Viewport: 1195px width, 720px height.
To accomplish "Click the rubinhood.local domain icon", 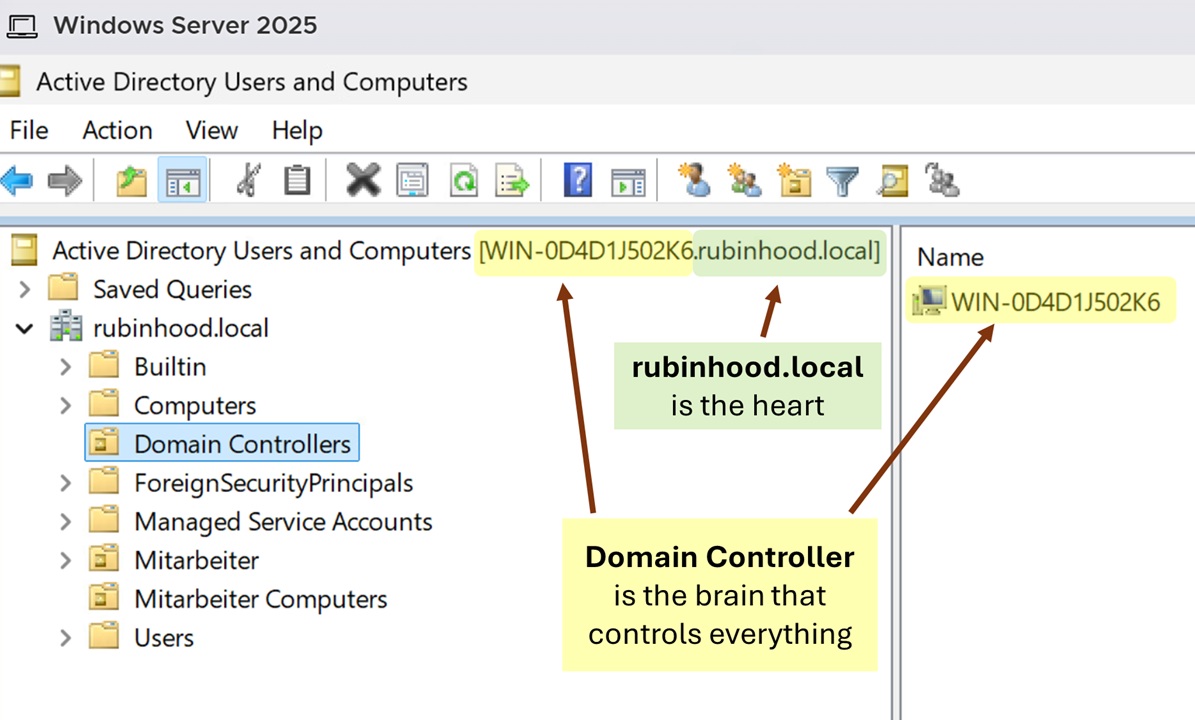I will [66, 326].
